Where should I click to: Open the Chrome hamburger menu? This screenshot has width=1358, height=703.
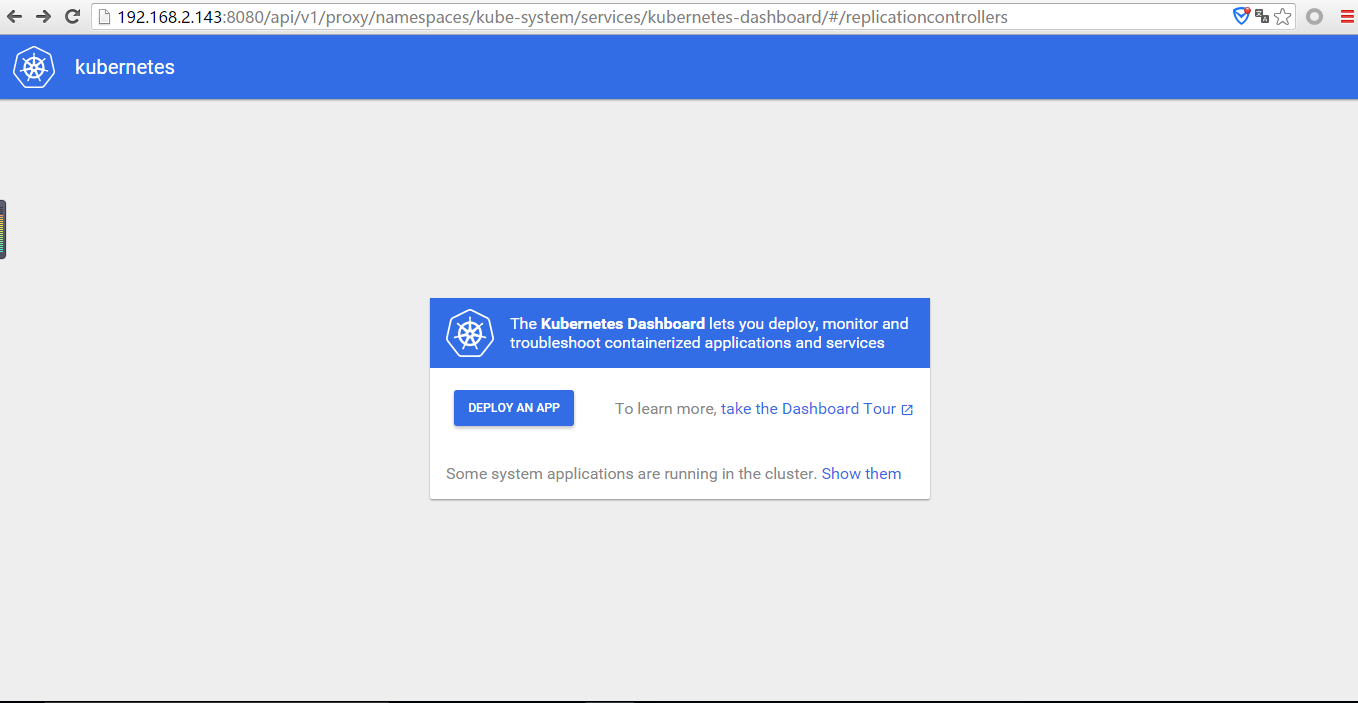(1345, 16)
